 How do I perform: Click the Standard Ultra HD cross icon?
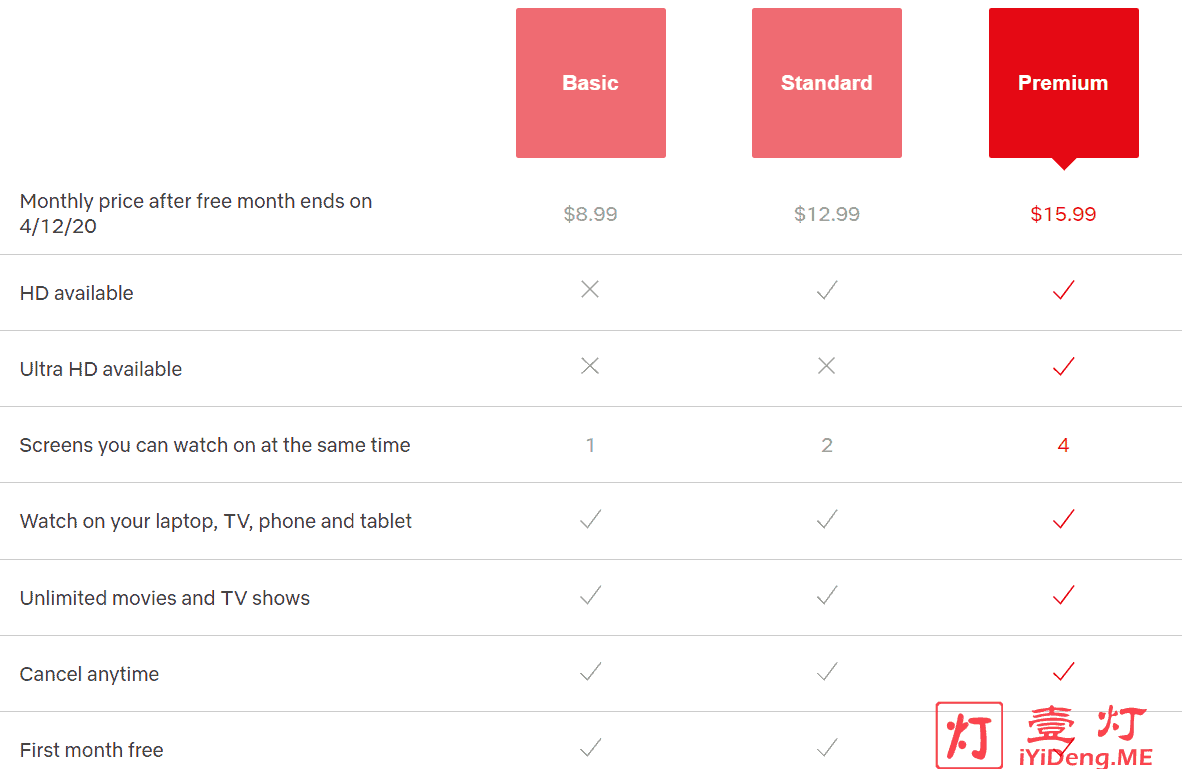[827, 366]
